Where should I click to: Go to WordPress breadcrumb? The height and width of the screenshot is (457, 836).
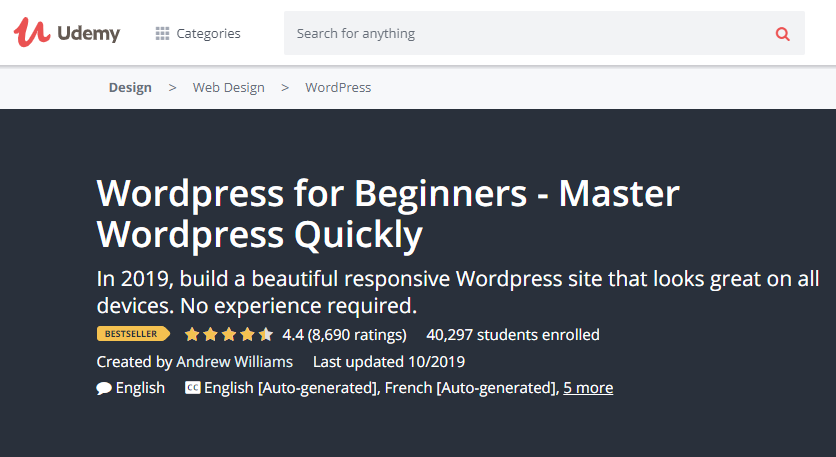[338, 87]
